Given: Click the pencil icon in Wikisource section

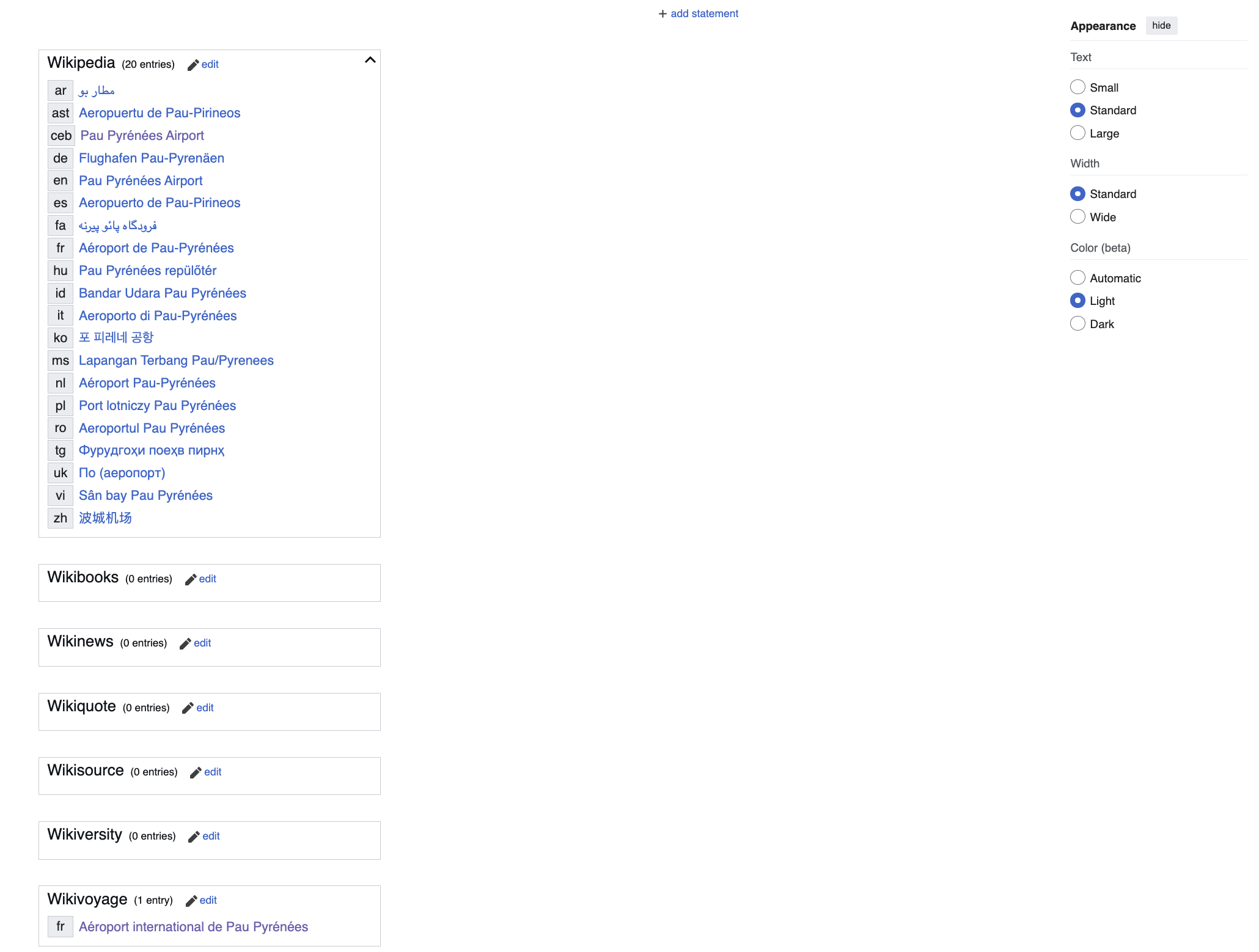Looking at the screenshot, I should (196, 772).
